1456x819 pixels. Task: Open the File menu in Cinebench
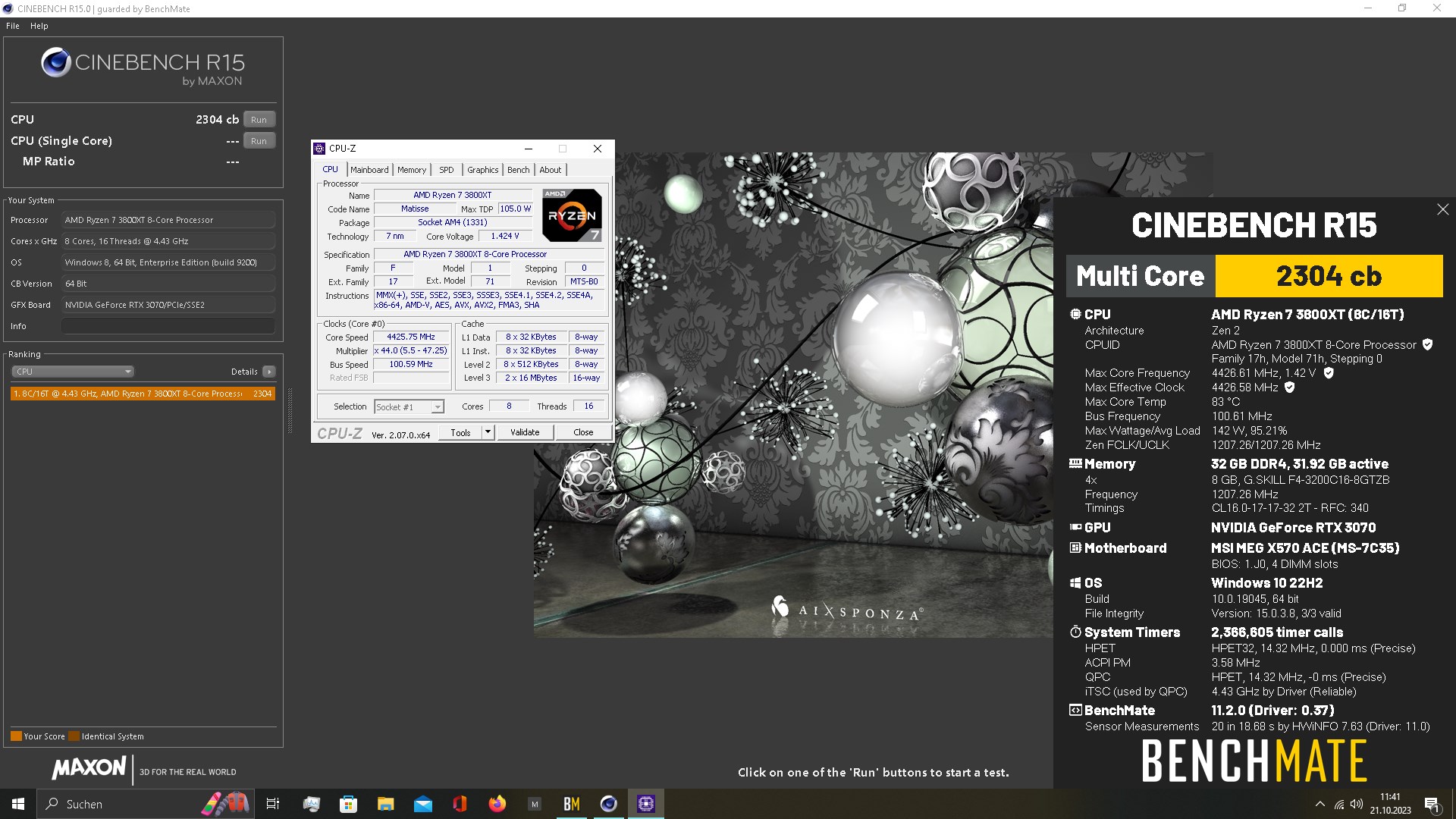(x=13, y=26)
